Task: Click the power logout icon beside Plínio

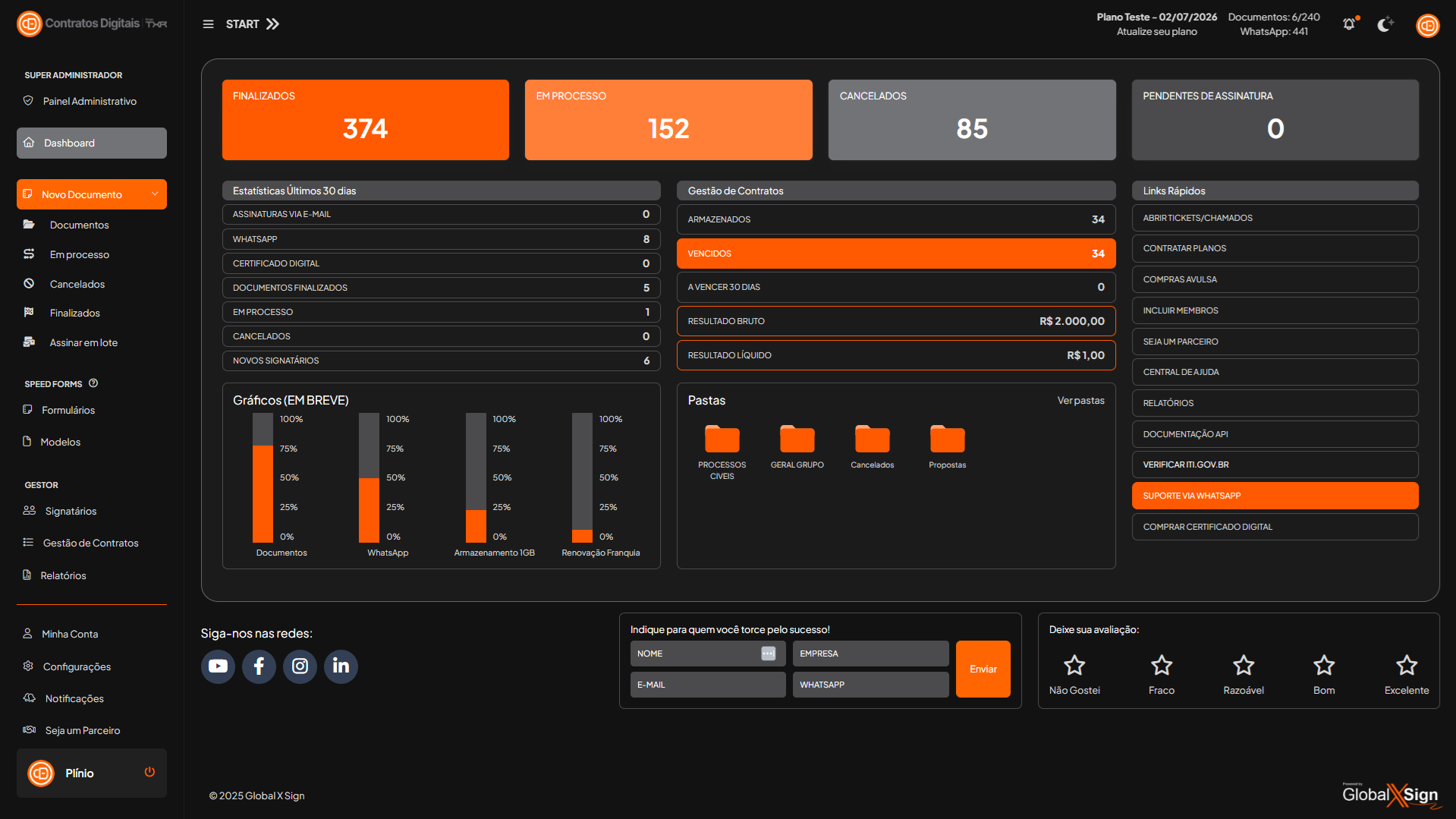Action: click(x=149, y=772)
